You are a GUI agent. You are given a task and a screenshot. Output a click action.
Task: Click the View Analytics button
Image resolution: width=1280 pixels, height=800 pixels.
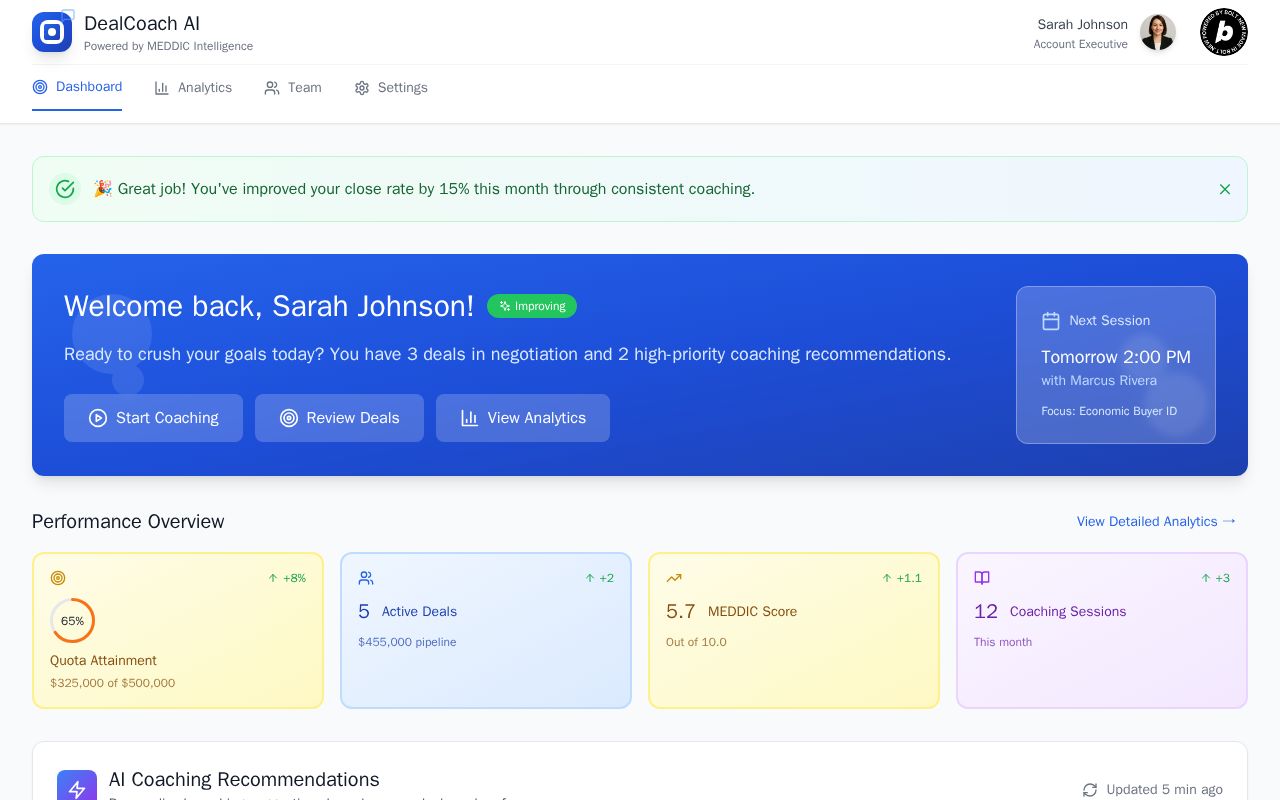(x=523, y=418)
